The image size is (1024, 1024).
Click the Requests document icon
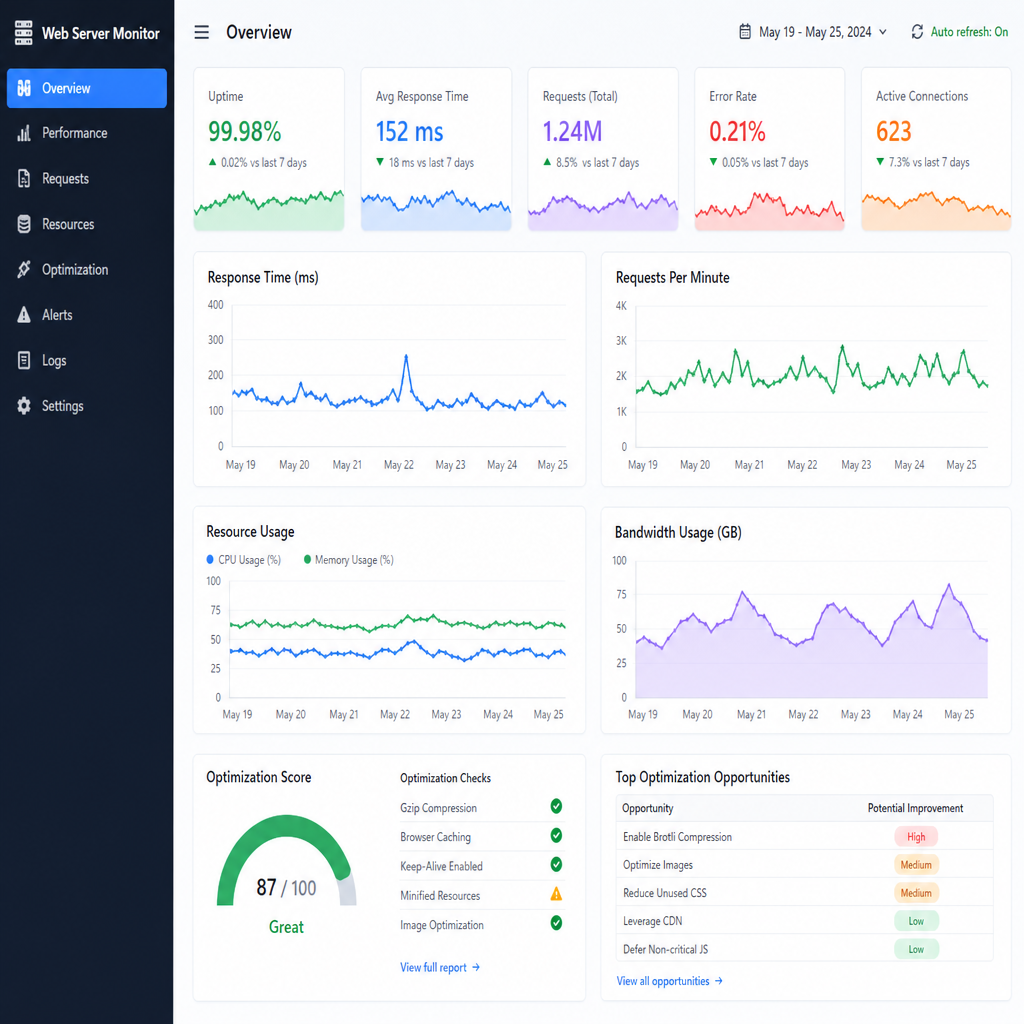pos(24,178)
